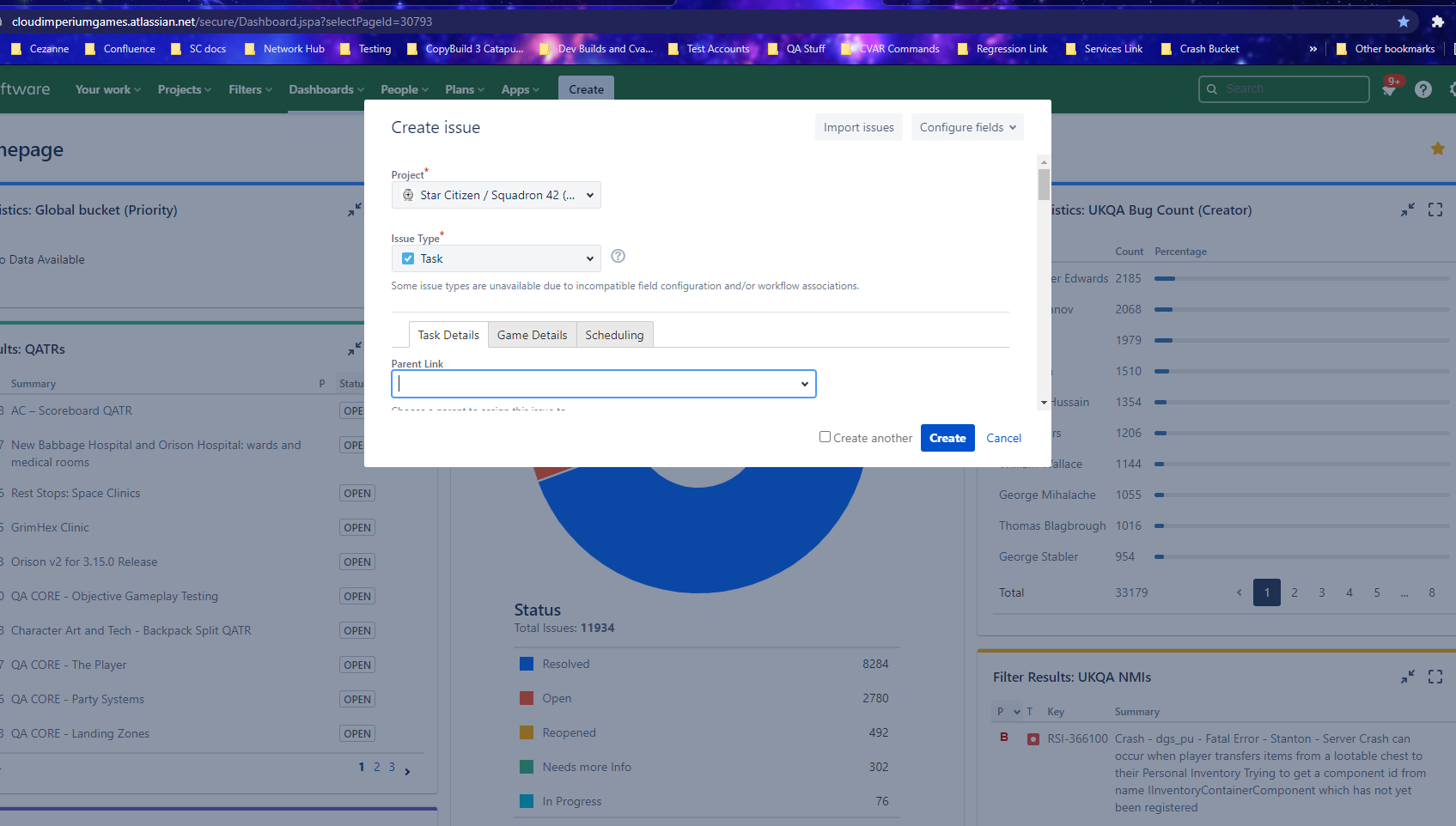Expand the Configure fields dropdown
Viewport: 1456px width, 826px height.
[x=967, y=127]
